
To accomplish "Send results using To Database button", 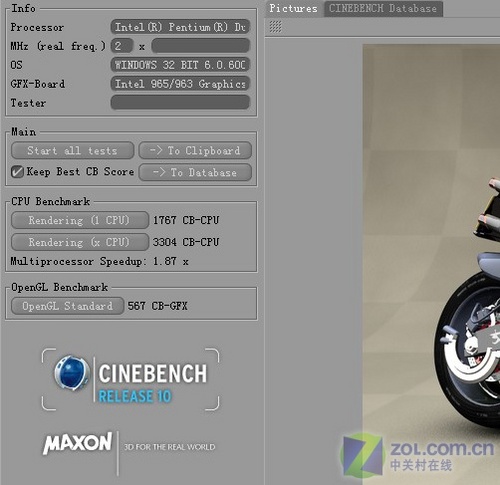I will pos(195,172).
